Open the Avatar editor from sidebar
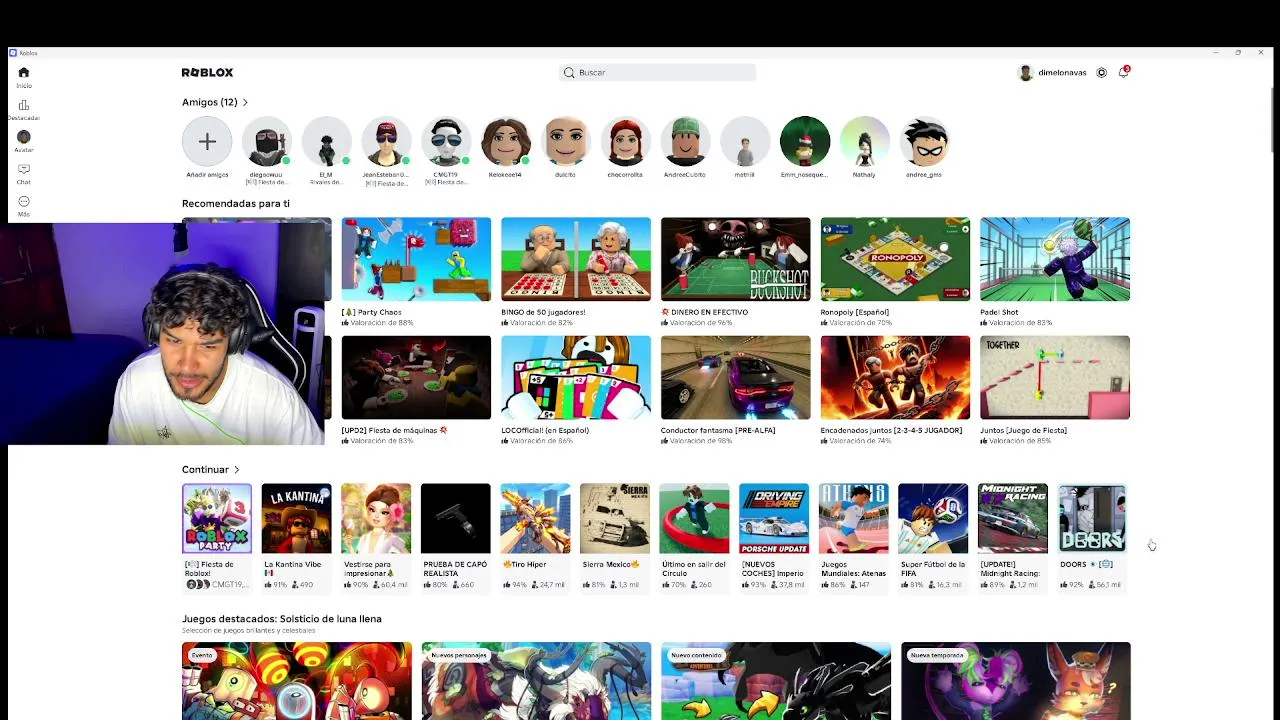Viewport: 1280px width, 720px height. click(24, 141)
